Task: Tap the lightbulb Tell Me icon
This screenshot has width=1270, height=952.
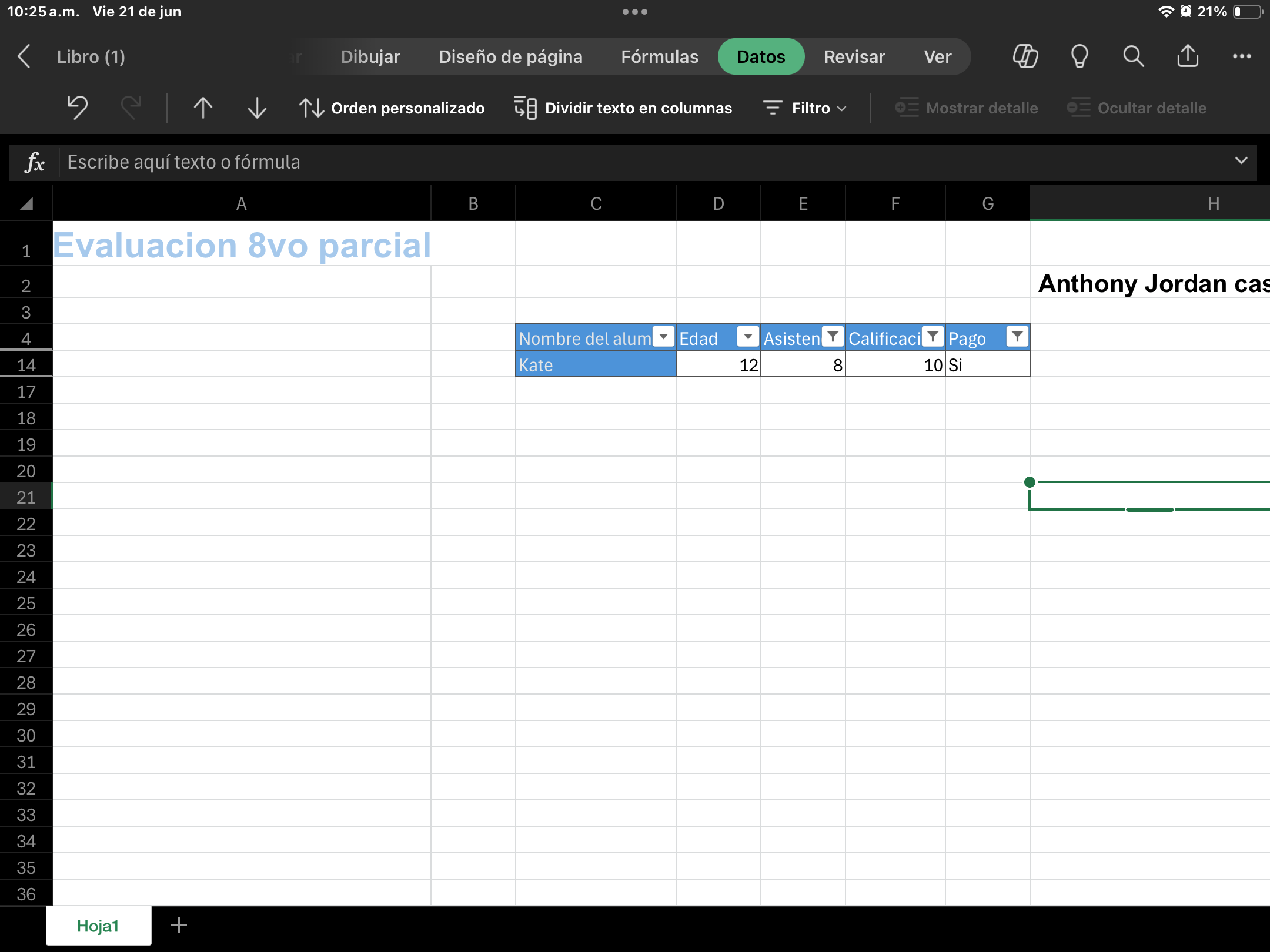Action: click(x=1079, y=56)
